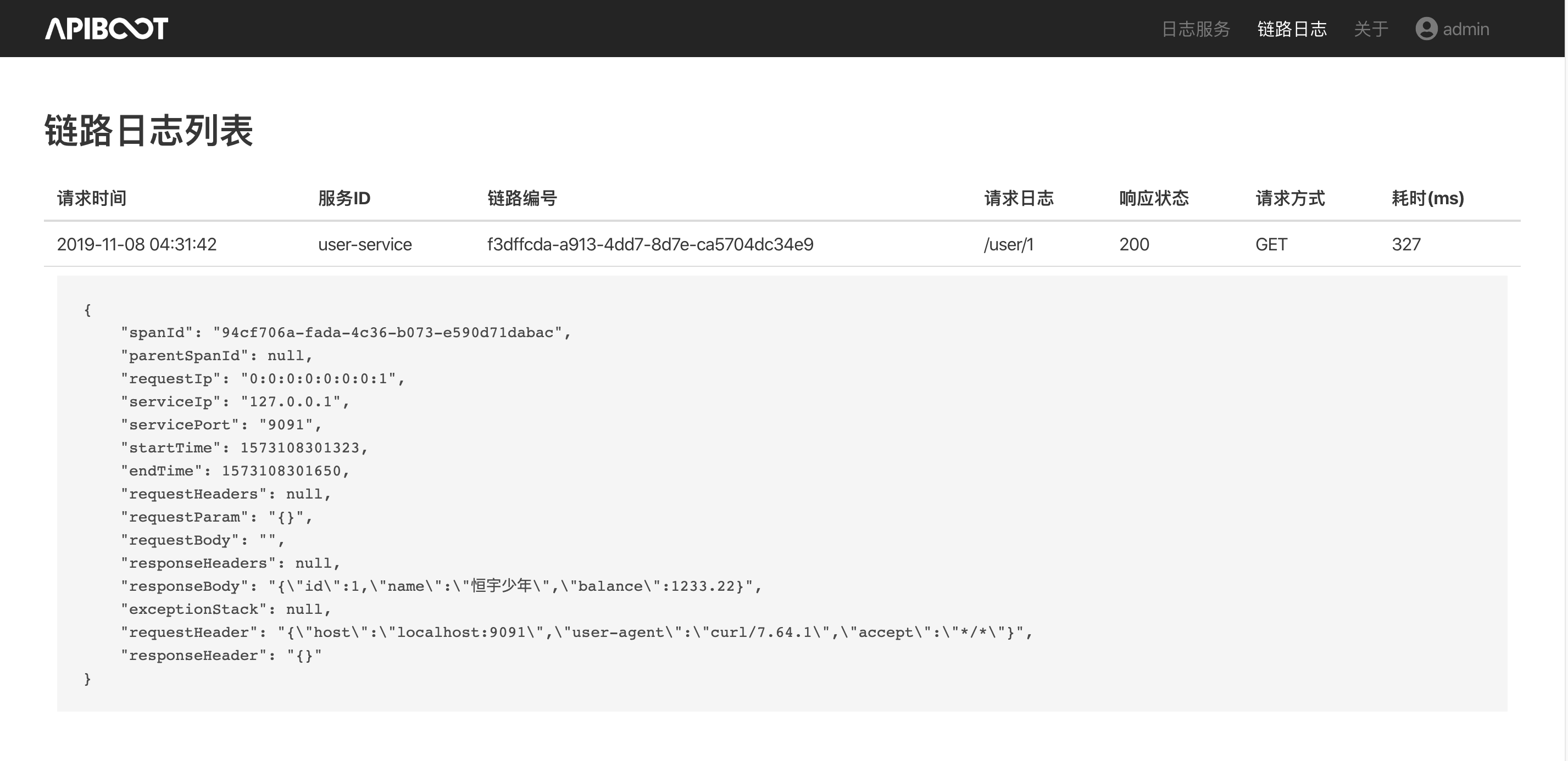The height and width of the screenshot is (761, 1568).
Task: Click the 请求方式 column header
Action: click(1290, 198)
